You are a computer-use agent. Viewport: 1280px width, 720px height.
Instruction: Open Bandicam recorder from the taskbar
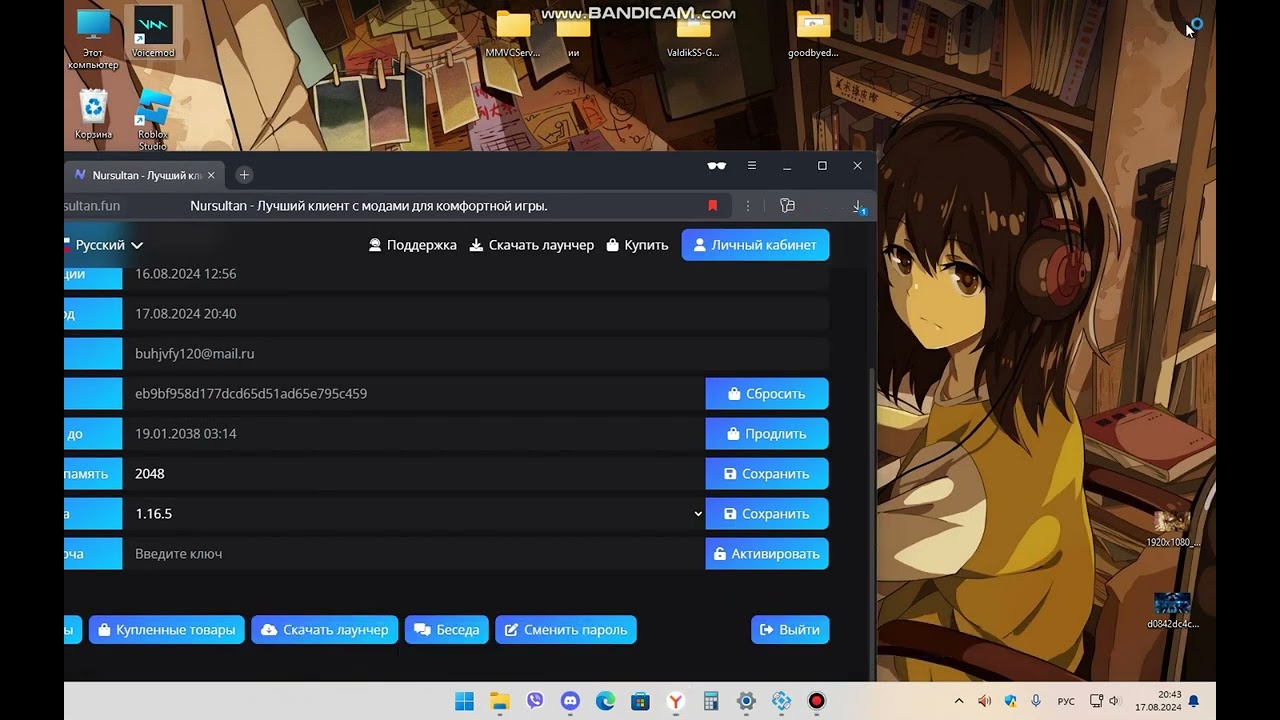pos(817,701)
